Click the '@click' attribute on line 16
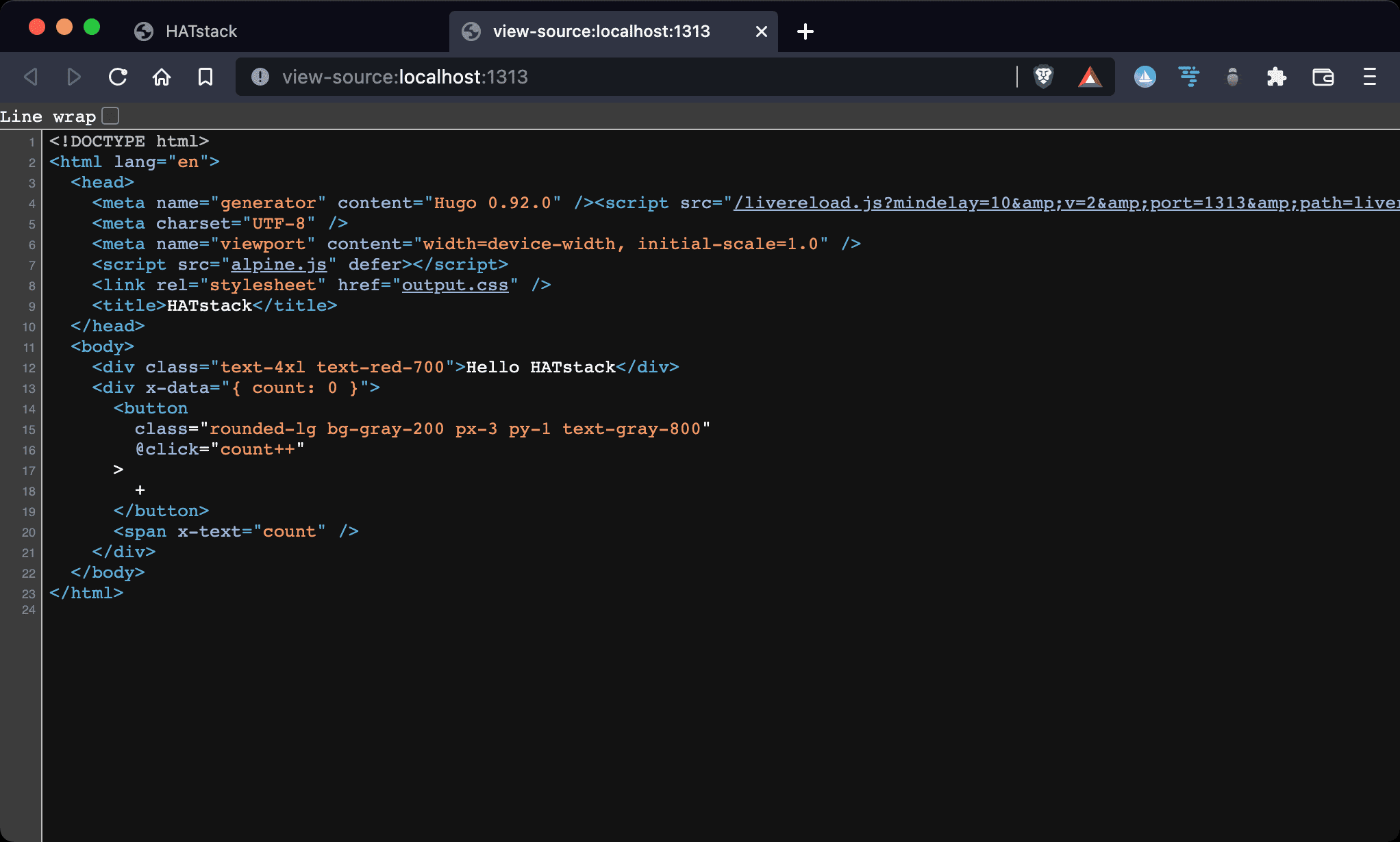1400x842 pixels. click(x=166, y=450)
